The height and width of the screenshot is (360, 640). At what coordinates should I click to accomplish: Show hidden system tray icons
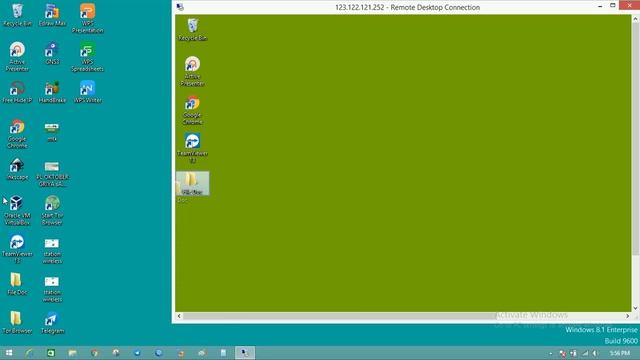551,353
